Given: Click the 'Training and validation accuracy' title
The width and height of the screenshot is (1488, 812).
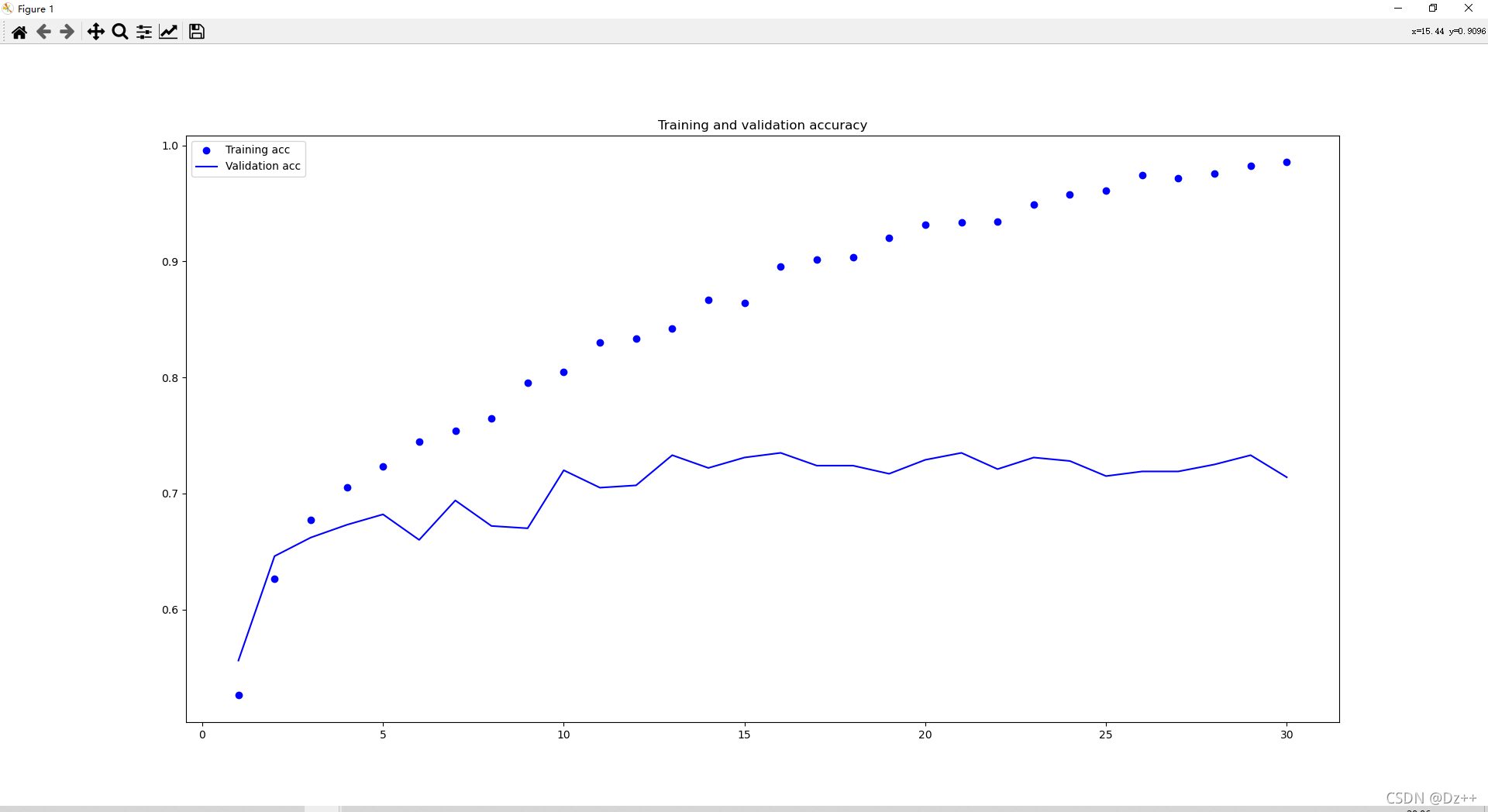Looking at the screenshot, I should click(763, 125).
